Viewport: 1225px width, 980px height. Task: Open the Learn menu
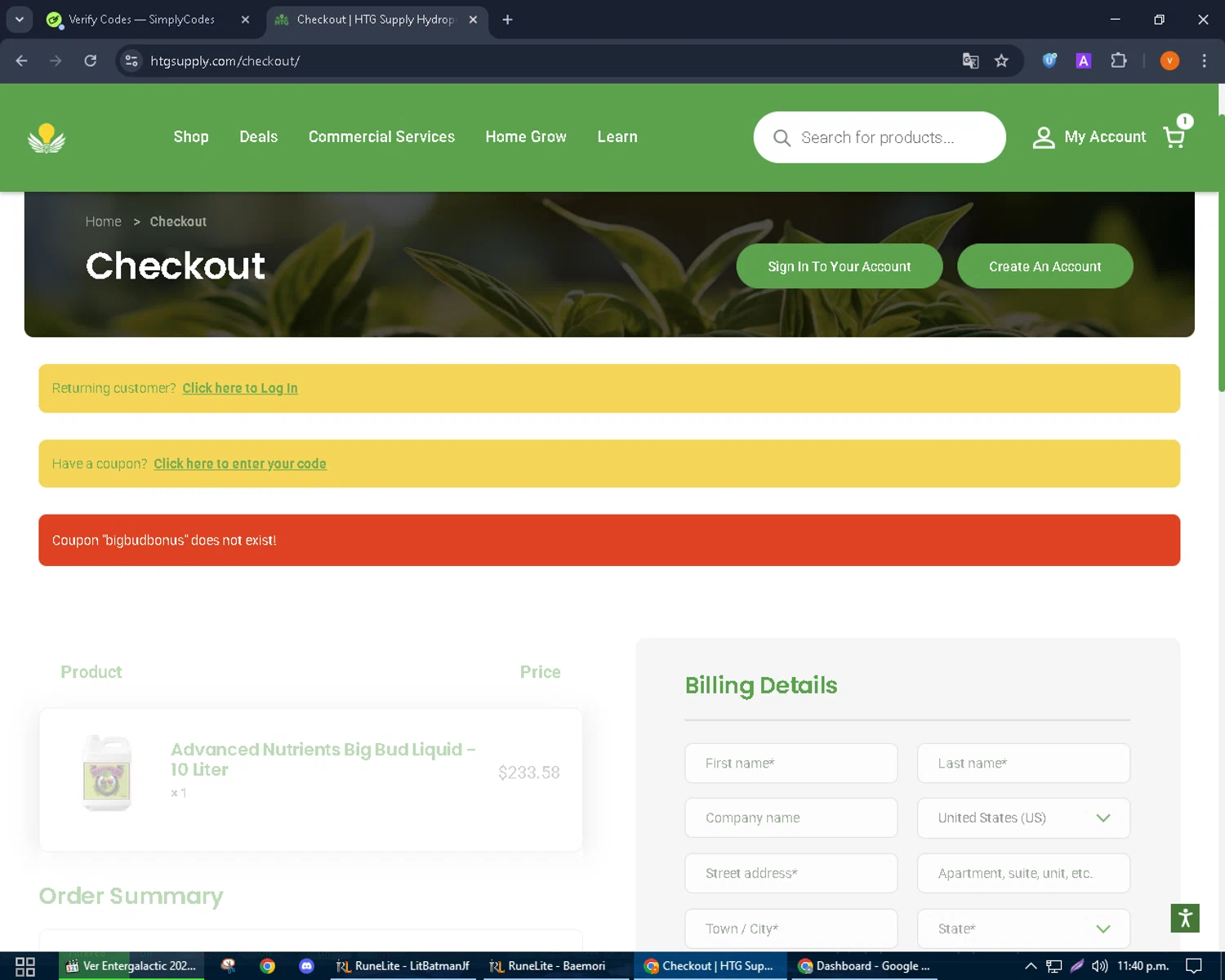(617, 137)
